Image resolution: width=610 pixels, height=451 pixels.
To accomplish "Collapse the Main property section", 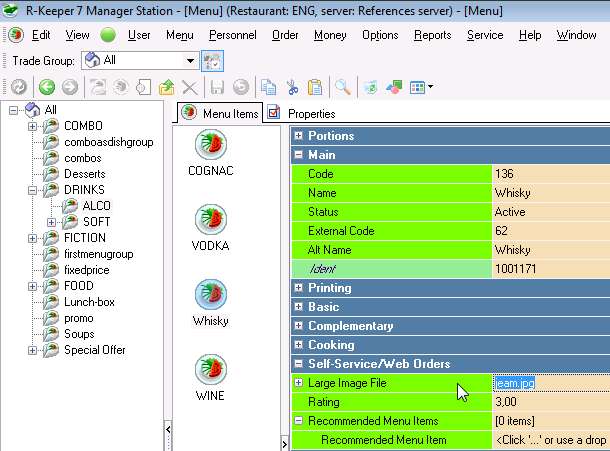I will 298,154.
